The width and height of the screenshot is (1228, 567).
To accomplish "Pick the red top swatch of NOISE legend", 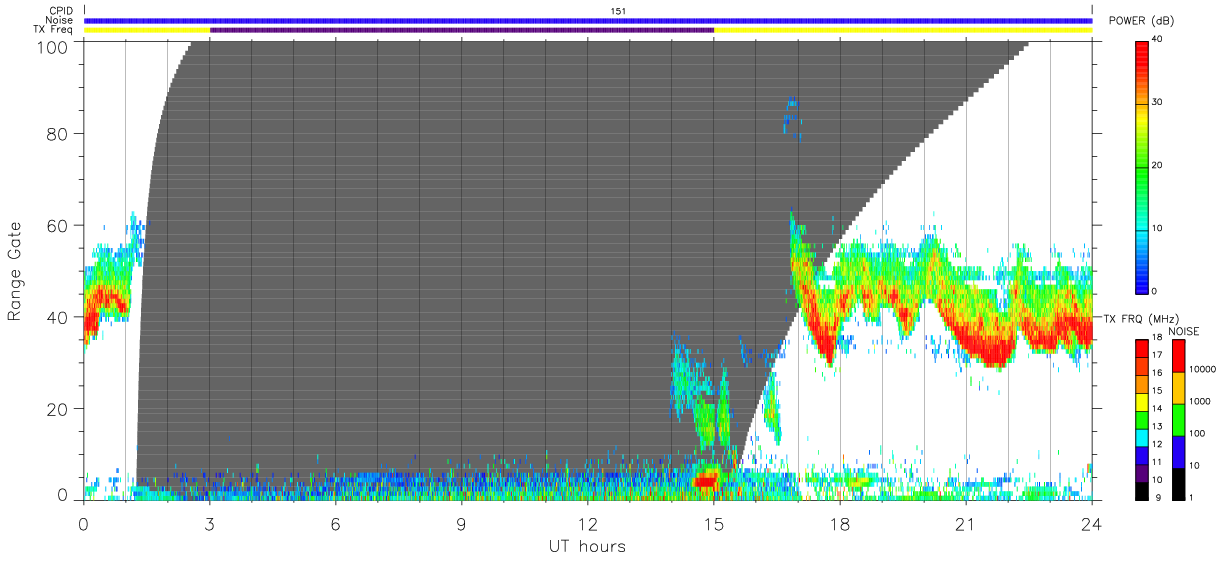I will pos(1179,356).
